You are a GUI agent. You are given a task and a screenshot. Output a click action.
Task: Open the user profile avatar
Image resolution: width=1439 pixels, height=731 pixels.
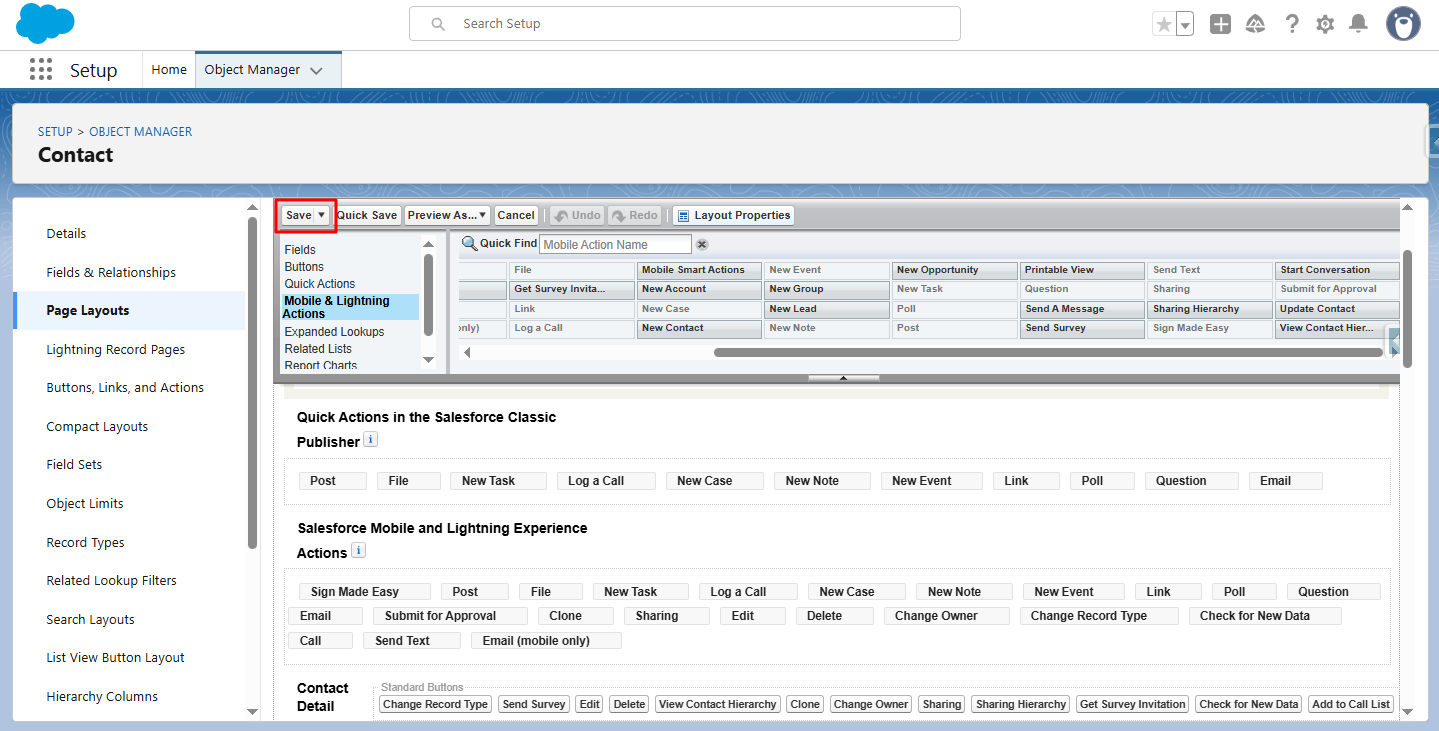point(1403,24)
